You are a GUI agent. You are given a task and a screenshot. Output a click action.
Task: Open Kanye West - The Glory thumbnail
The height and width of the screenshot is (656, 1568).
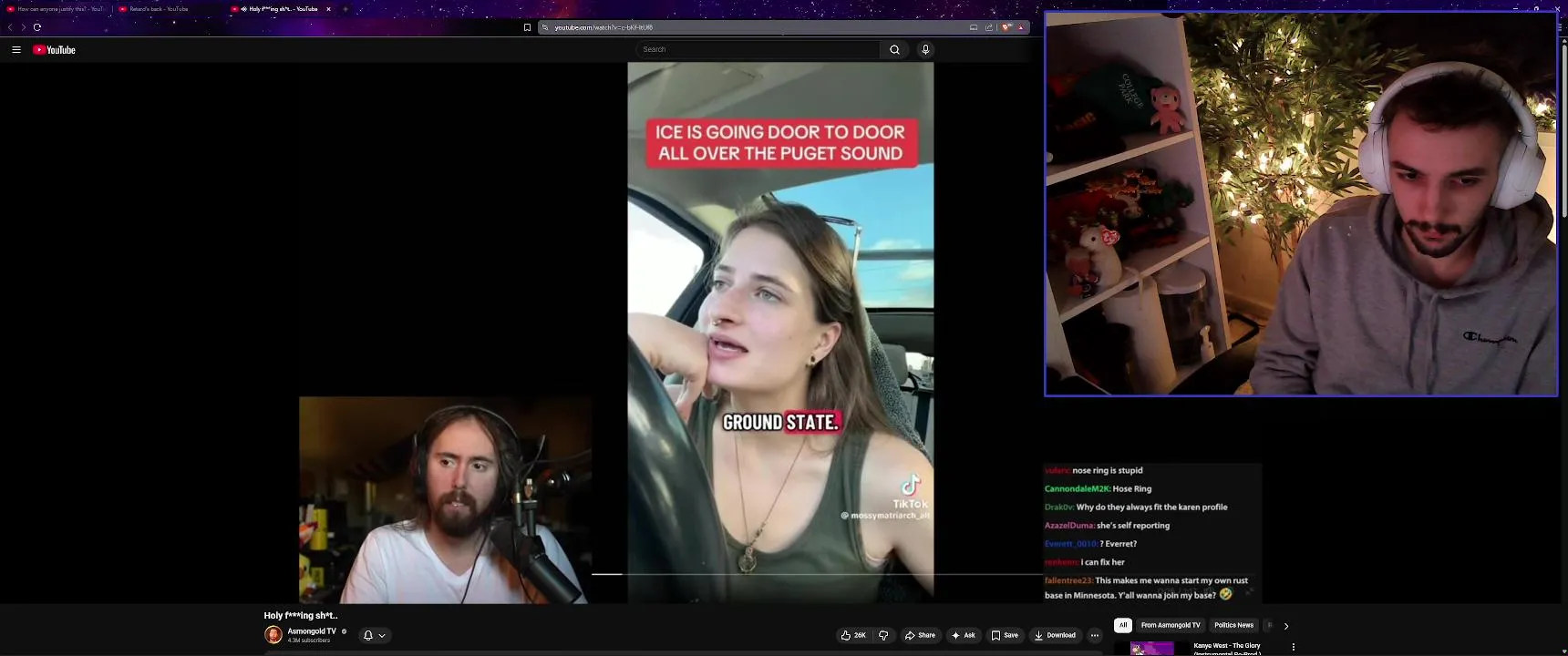pyautogui.click(x=1152, y=649)
